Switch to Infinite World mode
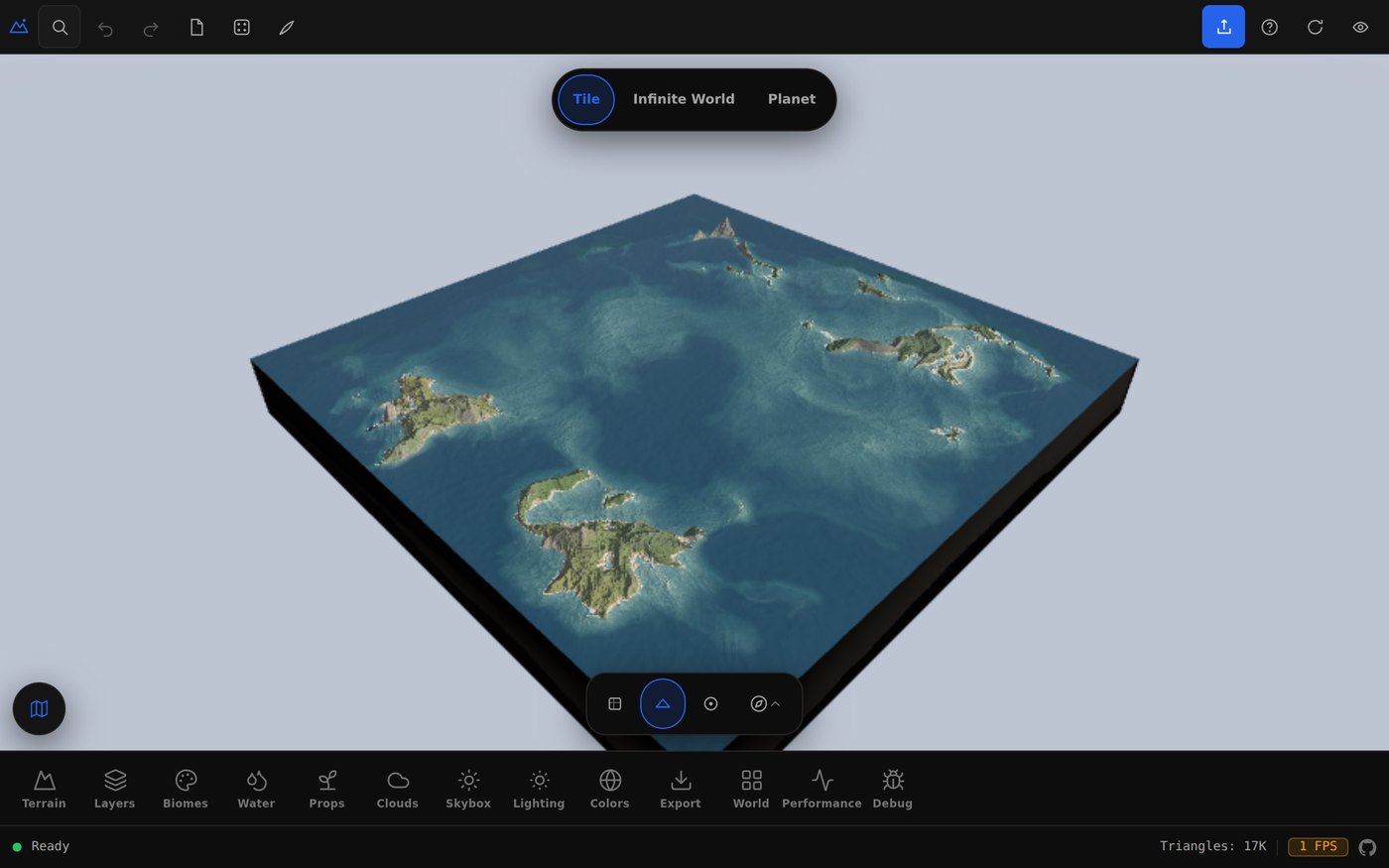The height and width of the screenshot is (868, 1389). coord(684,99)
